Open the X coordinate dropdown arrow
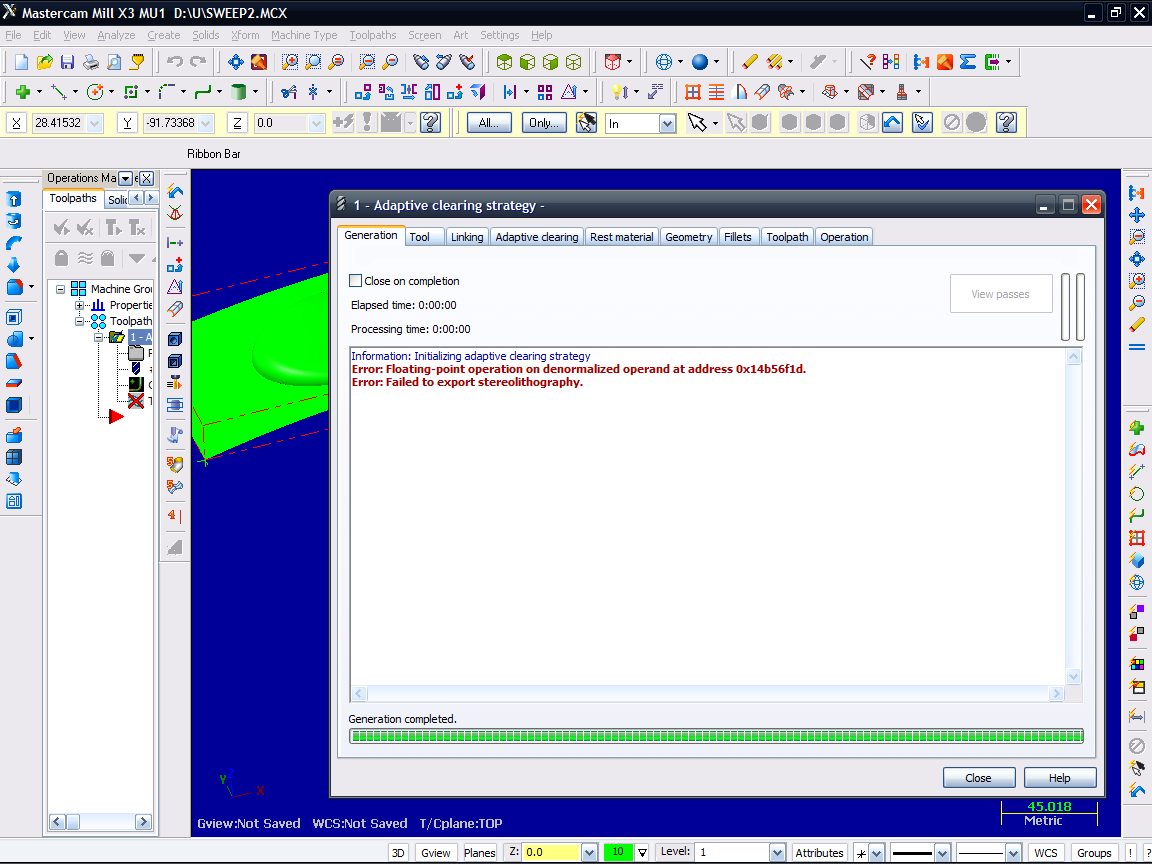This screenshot has height=864, width=1152. 94,123
